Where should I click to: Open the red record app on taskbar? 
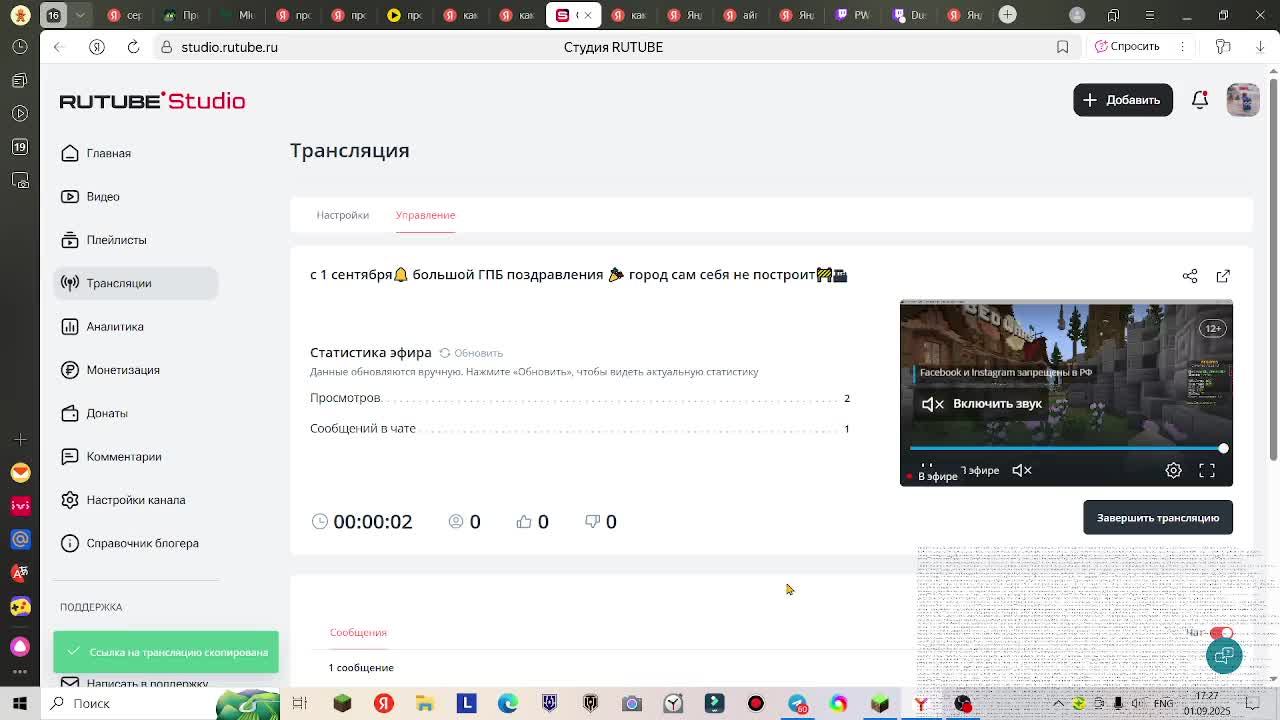point(756,703)
